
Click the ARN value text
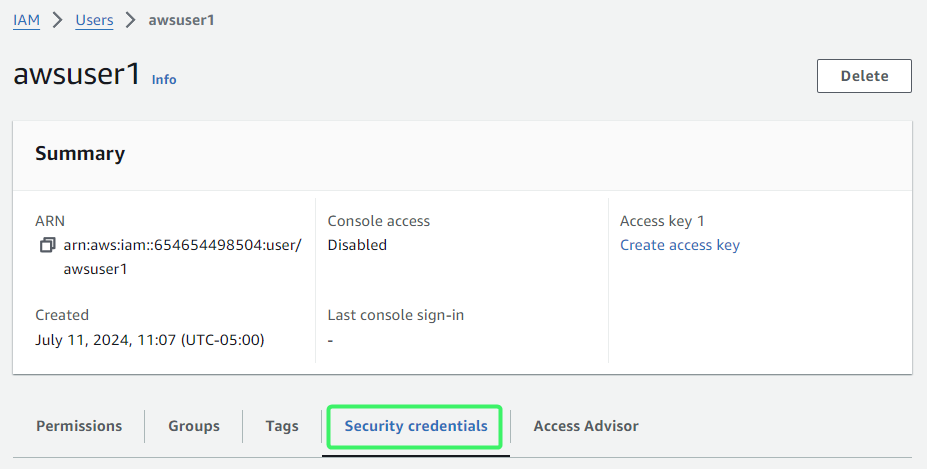click(x=183, y=257)
